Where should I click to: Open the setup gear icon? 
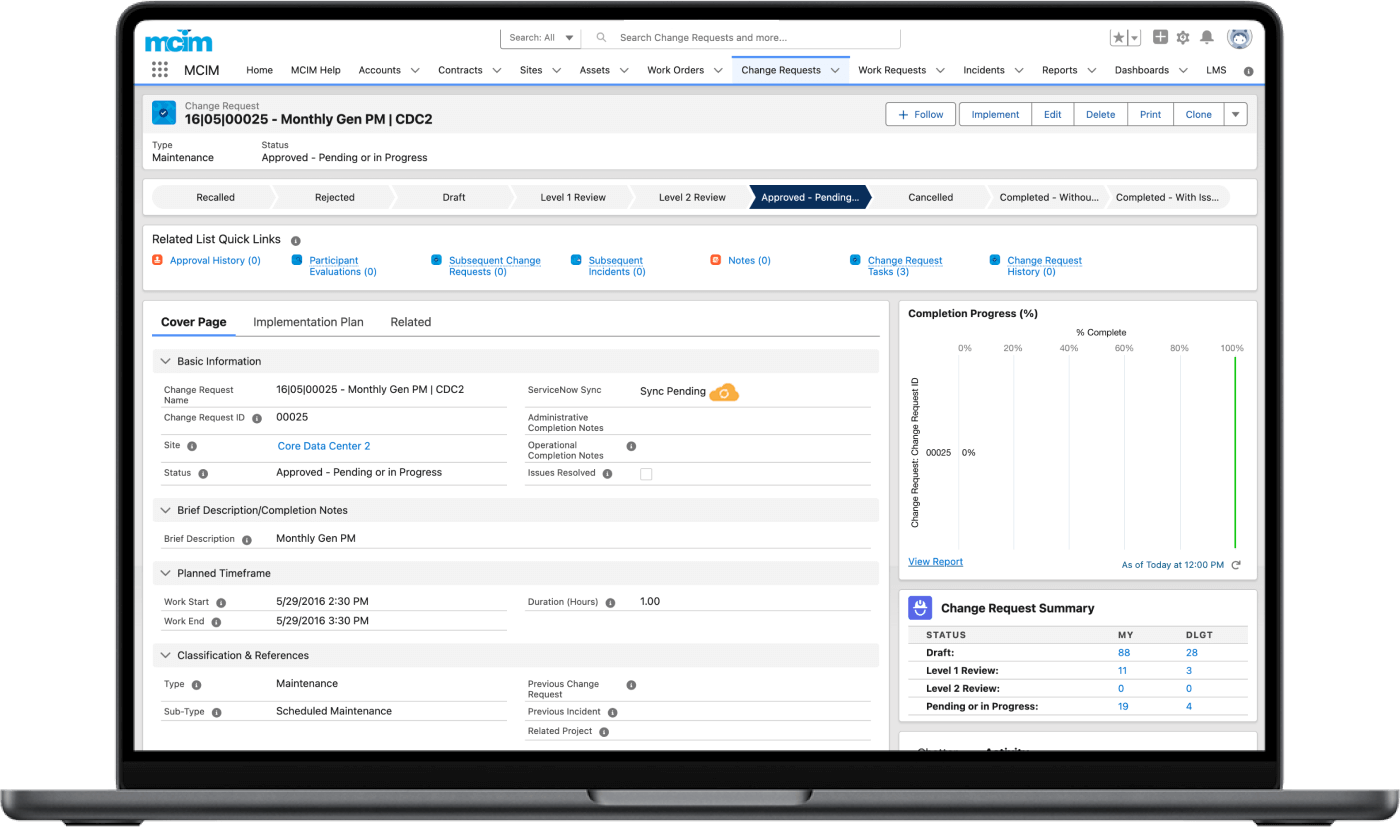point(1183,38)
